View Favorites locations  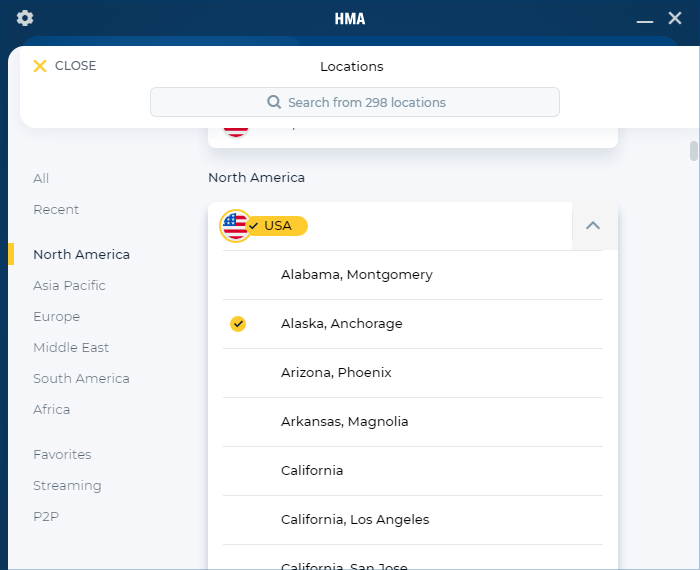click(x=62, y=455)
